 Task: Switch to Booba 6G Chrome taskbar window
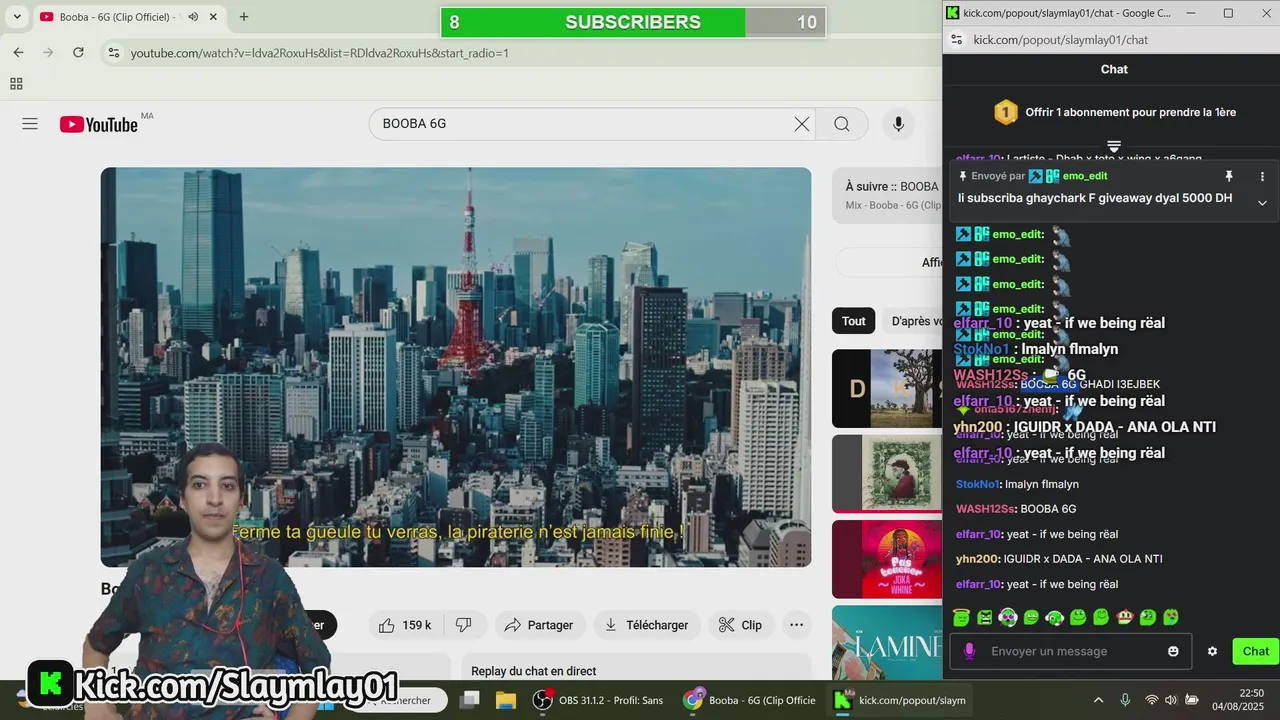[x=750, y=700]
